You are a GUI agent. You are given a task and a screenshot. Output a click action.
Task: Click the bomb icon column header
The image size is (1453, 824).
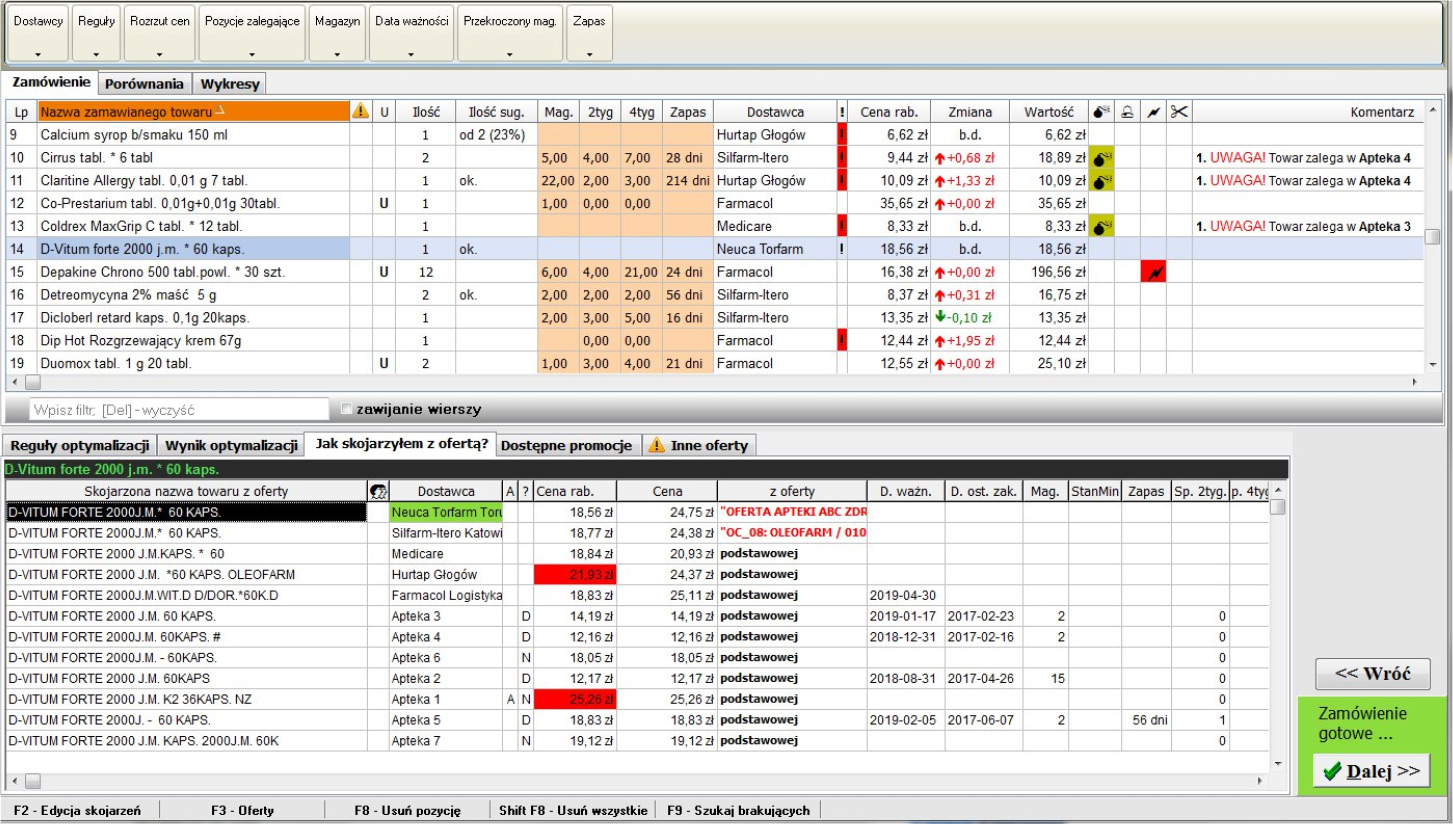click(x=1101, y=112)
